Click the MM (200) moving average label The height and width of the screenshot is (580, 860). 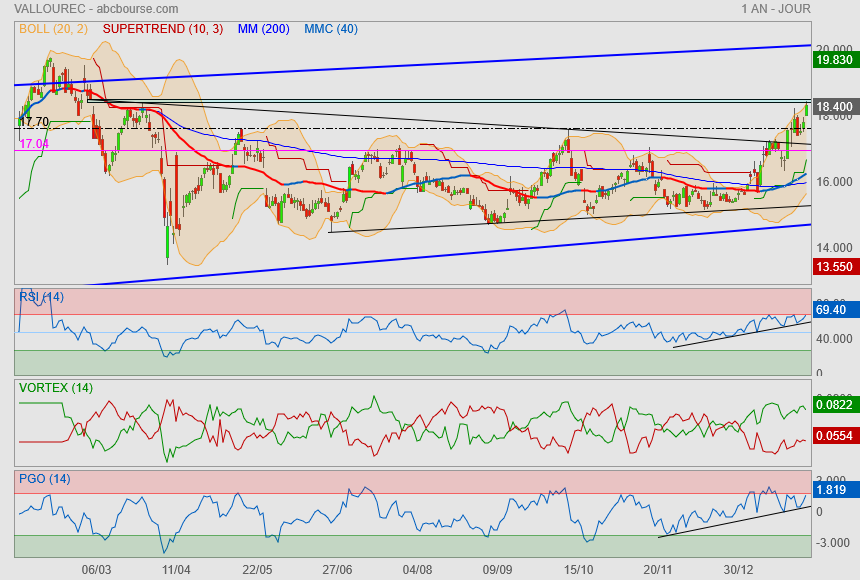point(263,29)
